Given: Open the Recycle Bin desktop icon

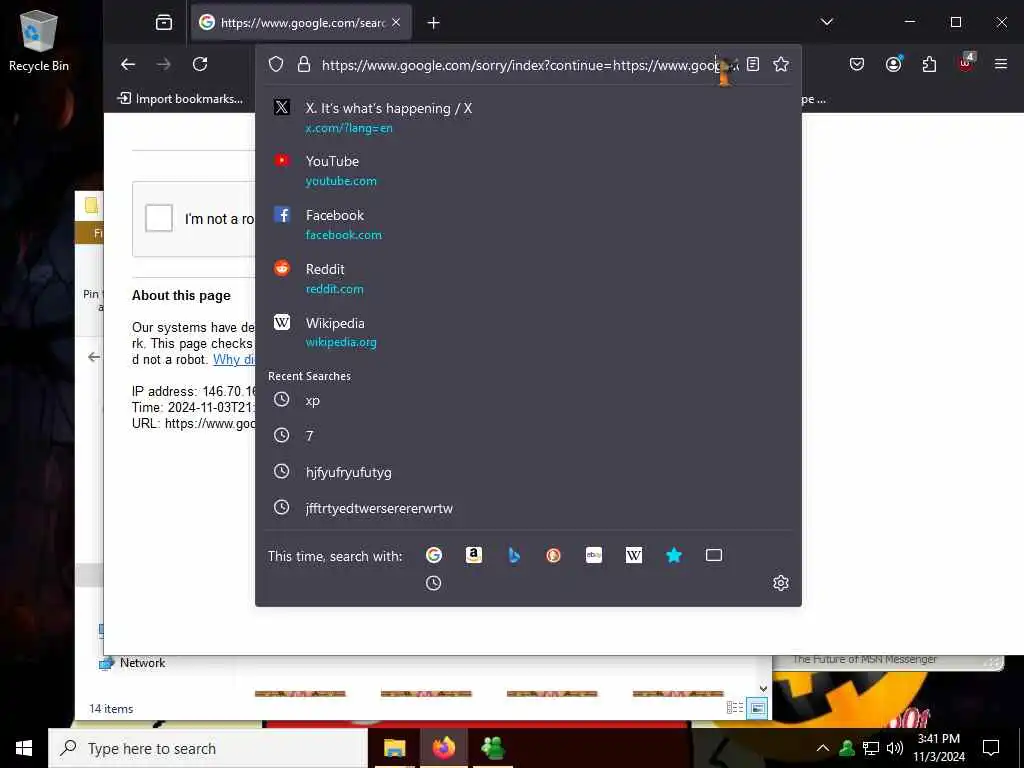Looking at the screenshot, I should pos(39,40).
